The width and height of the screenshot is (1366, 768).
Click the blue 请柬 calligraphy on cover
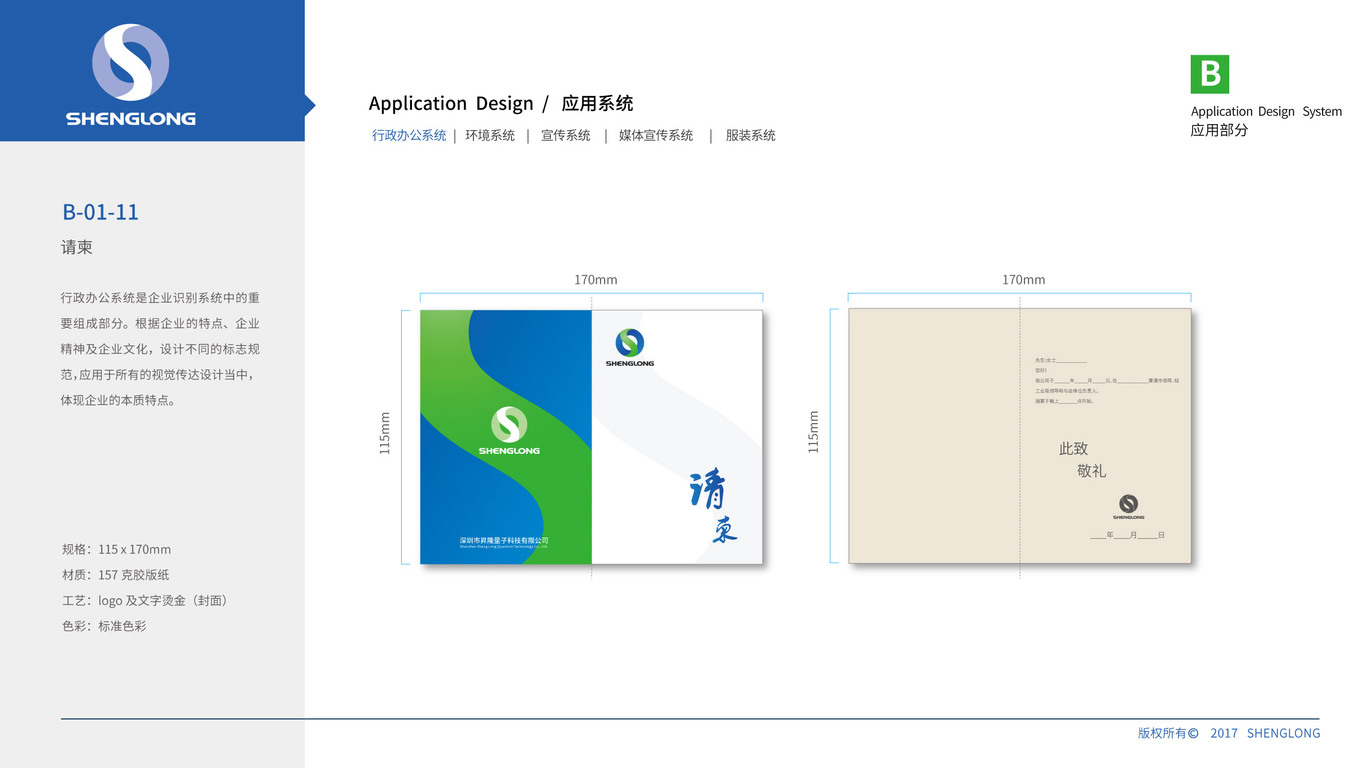pos(713,506)
